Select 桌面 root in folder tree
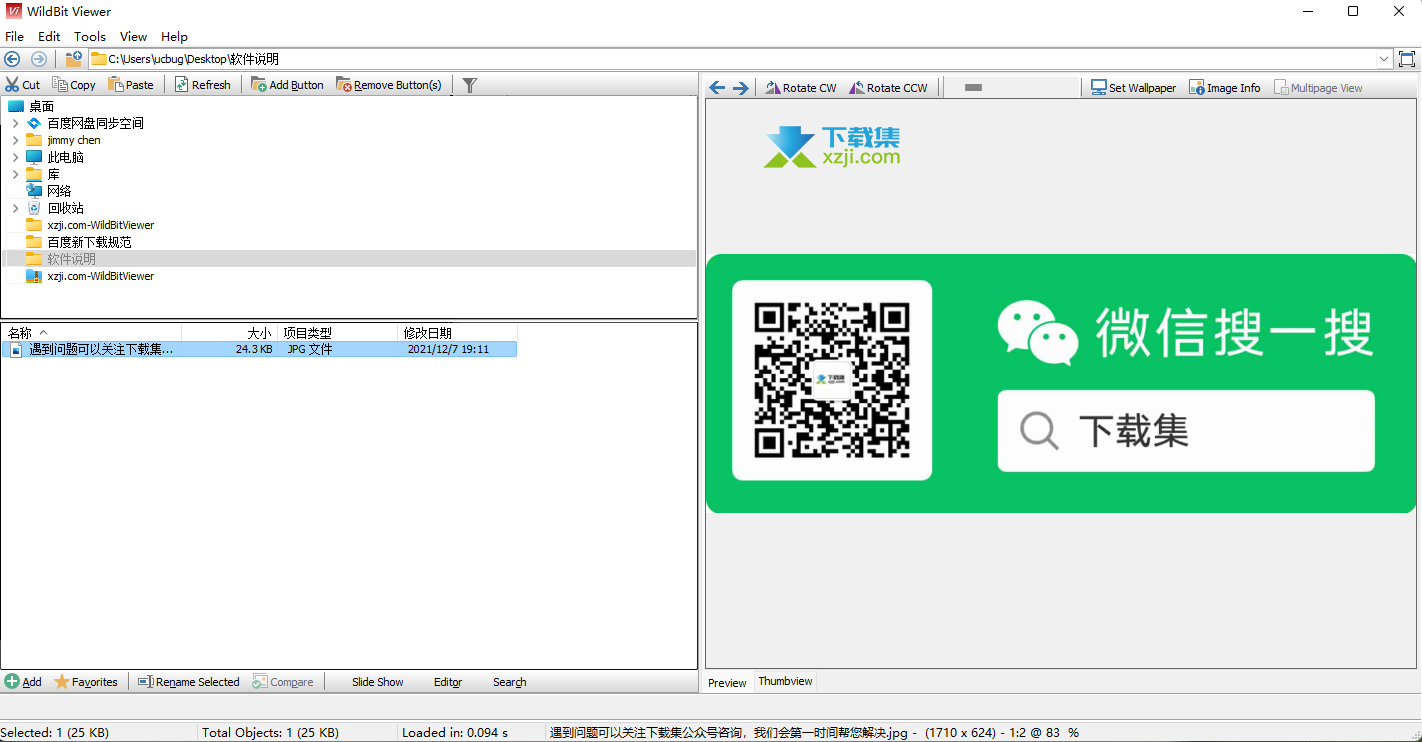1422x742 pixels. coord(41,106)
